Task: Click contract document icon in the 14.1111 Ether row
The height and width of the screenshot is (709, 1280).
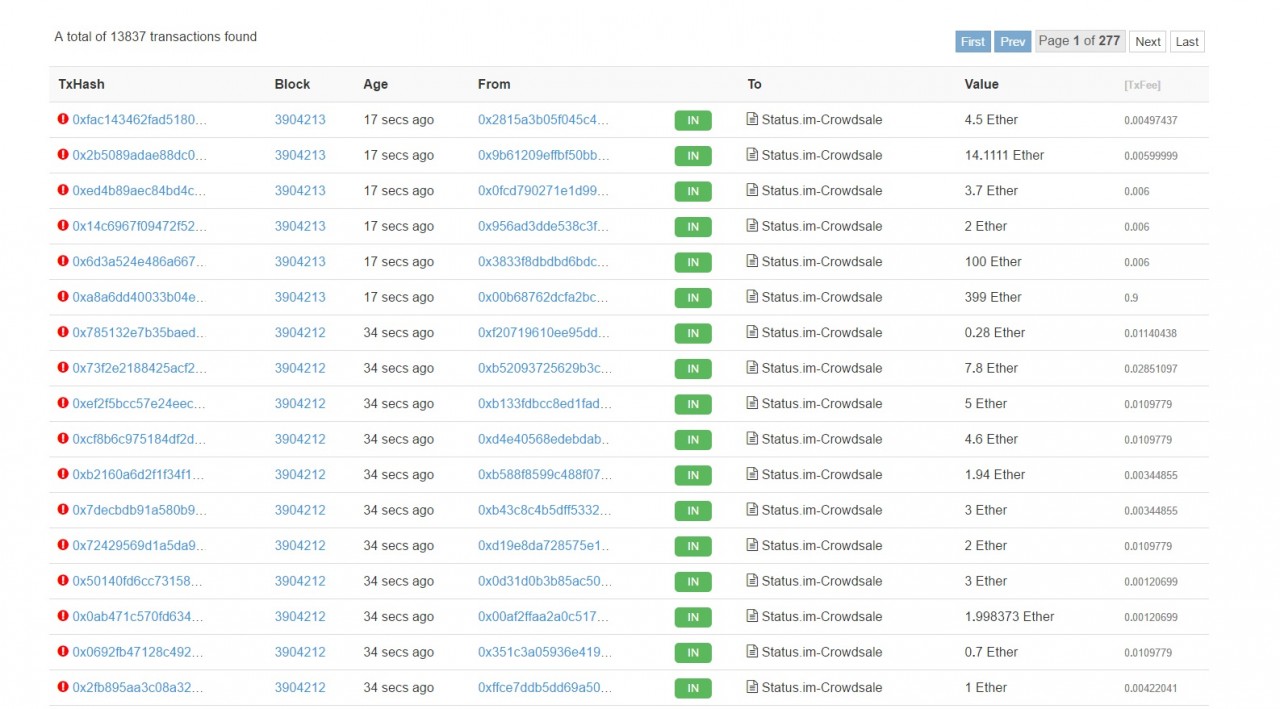Action: click(753, 155)
